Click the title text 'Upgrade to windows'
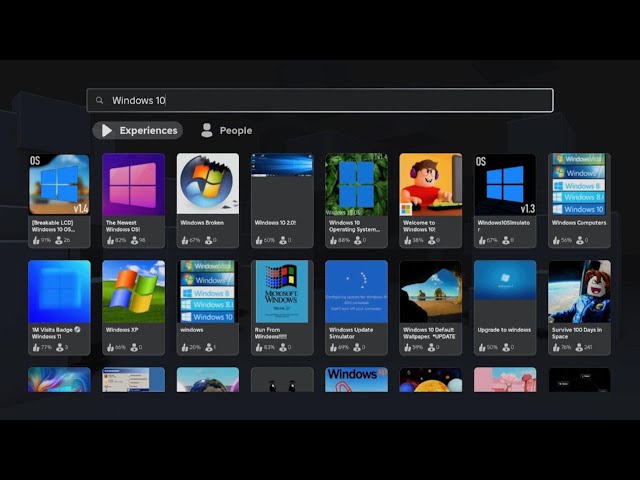Screen dimensions: 640x480 [x=504, y=330]
